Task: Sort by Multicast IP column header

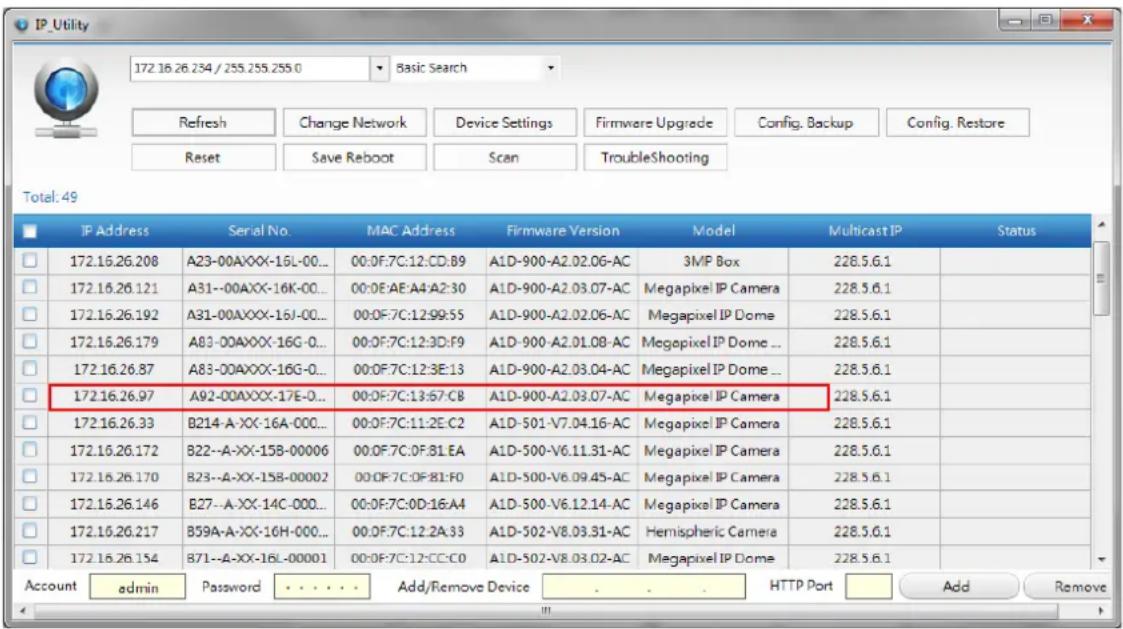Action: tap(864, 231)
